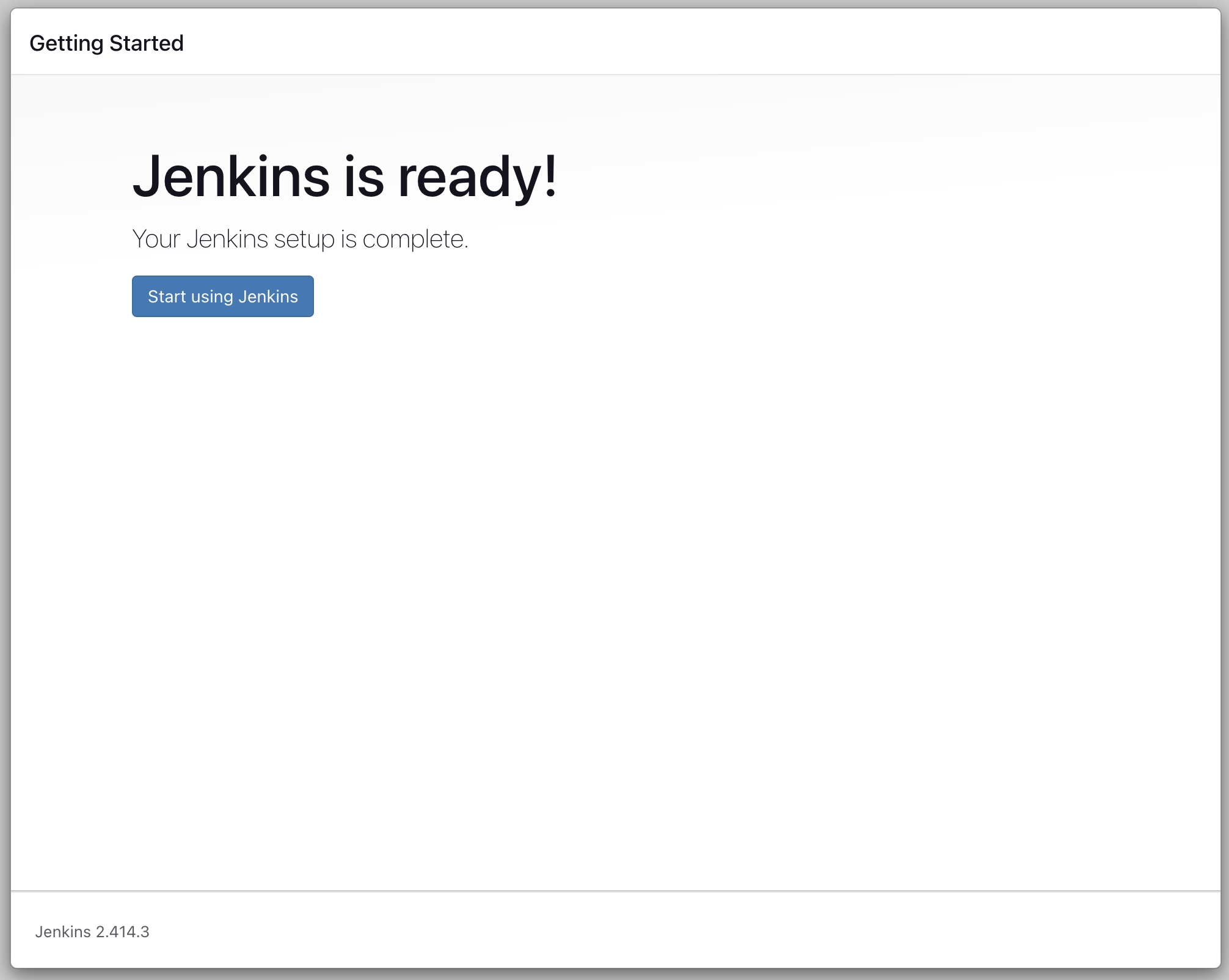Select the Getting Started page title
Screen dimensions: 1229x980
[x=107, y=43]
